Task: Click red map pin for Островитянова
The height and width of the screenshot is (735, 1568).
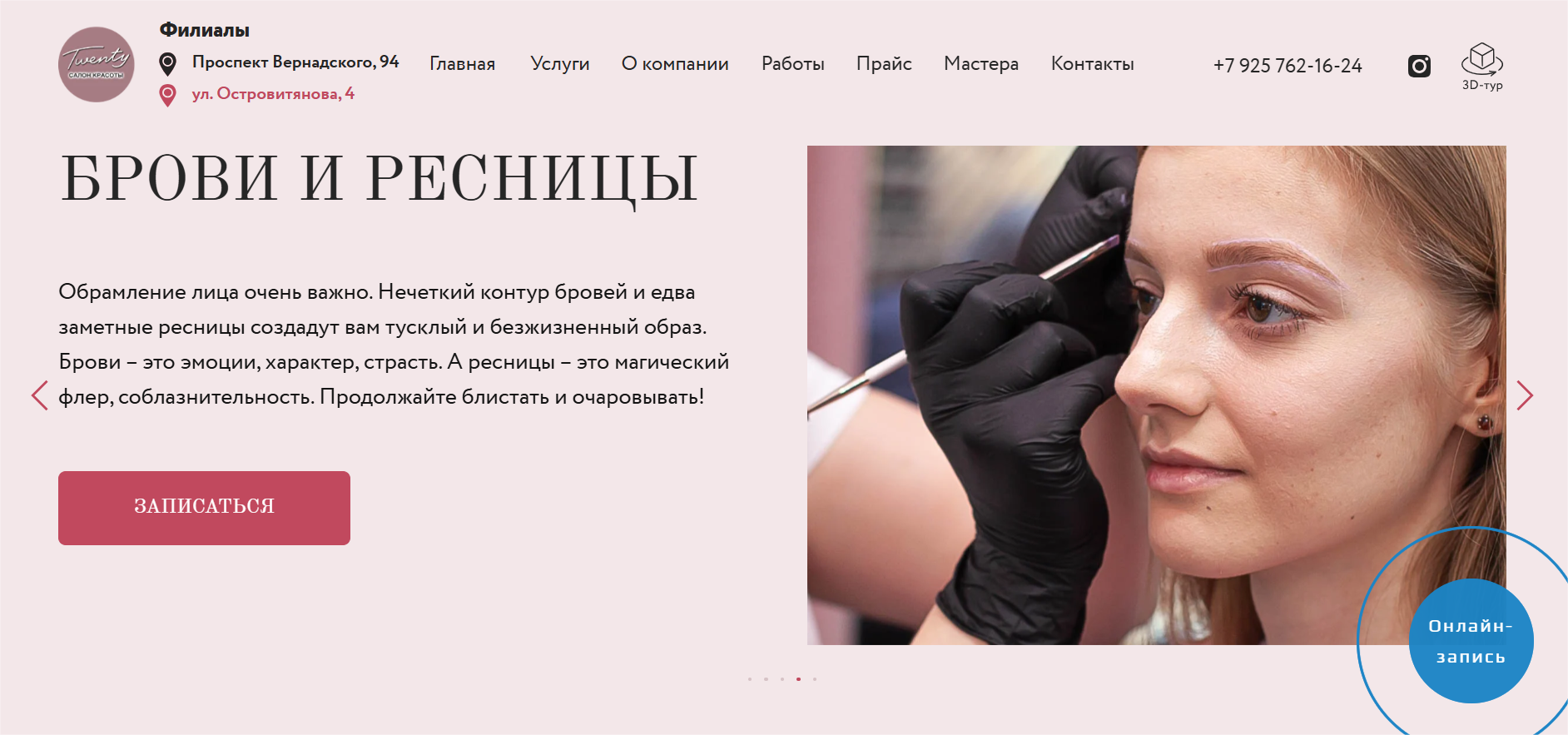Action: click(x=167, y=96)
